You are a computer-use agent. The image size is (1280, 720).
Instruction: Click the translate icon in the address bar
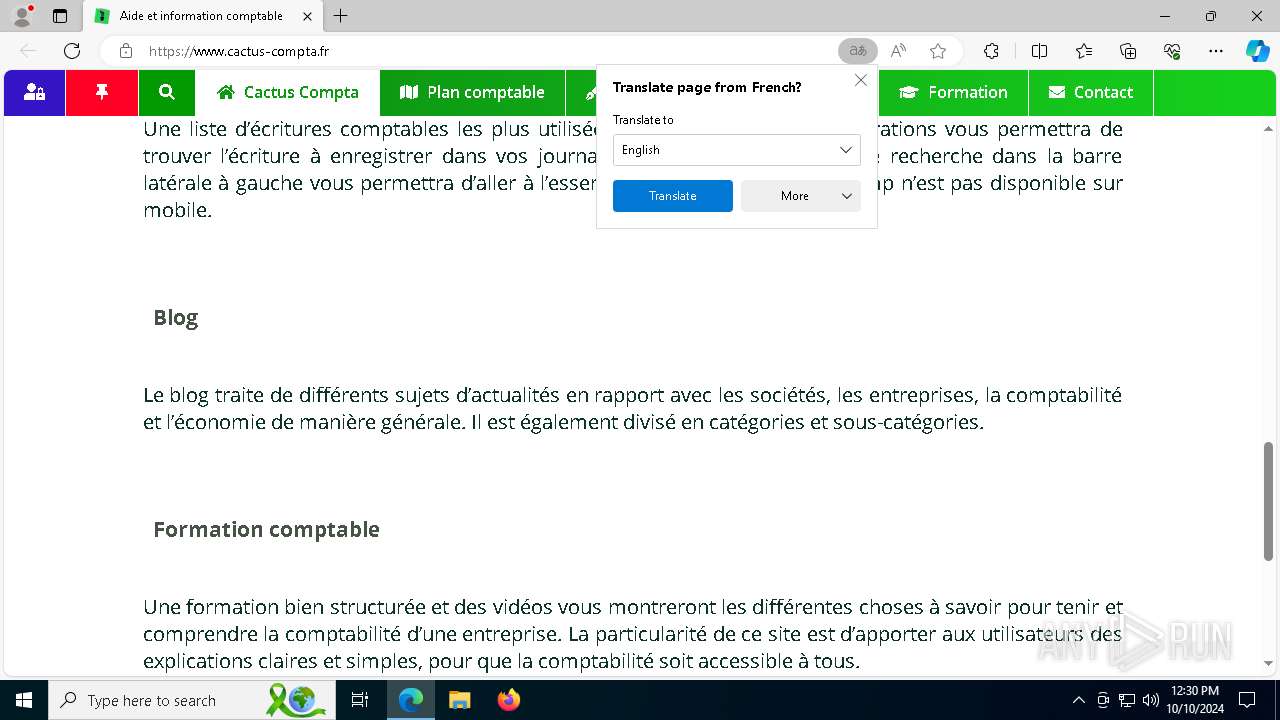tap(858, 51)
